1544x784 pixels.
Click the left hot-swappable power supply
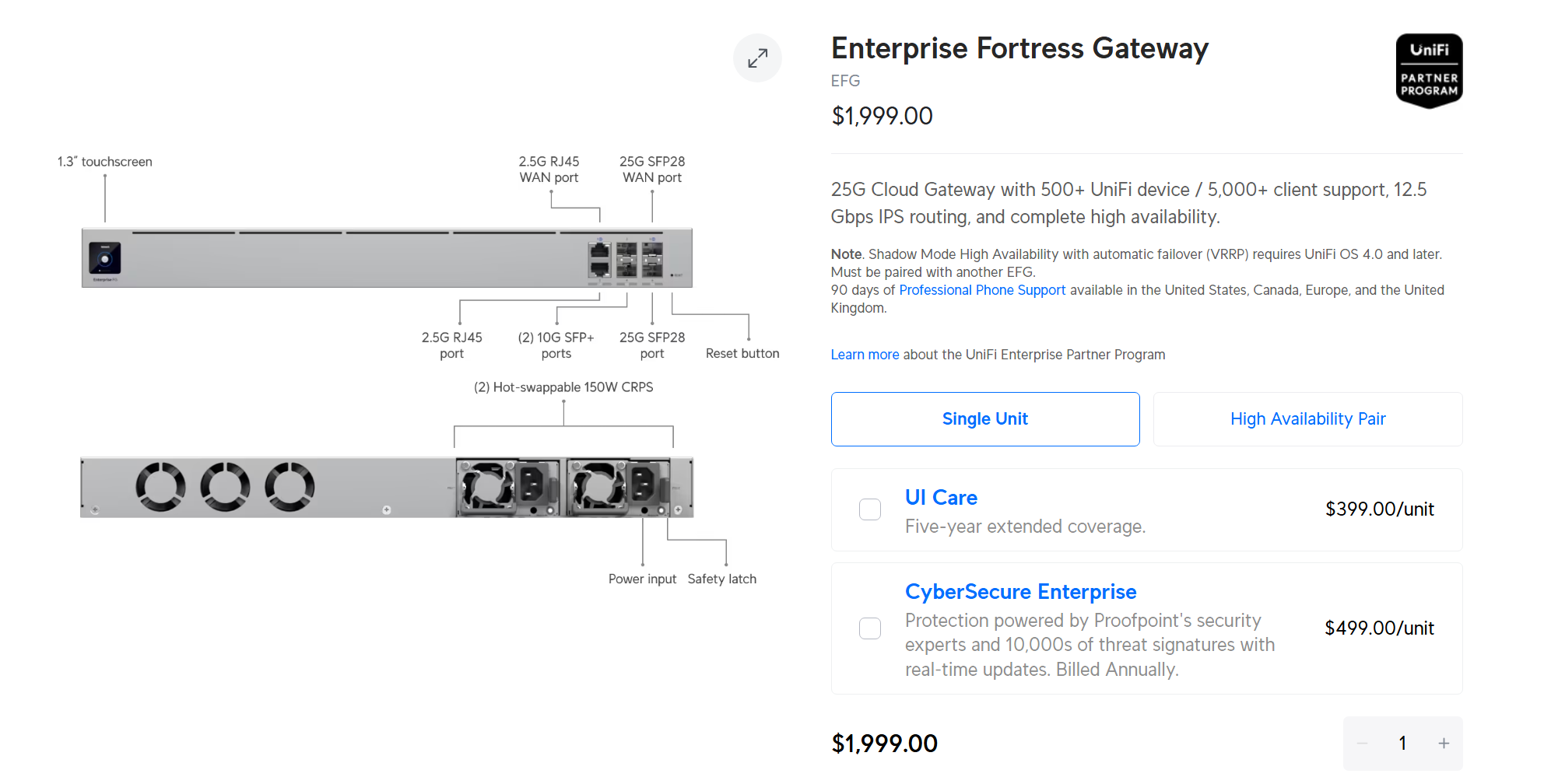pyautogui.click(x=507, y=488)
